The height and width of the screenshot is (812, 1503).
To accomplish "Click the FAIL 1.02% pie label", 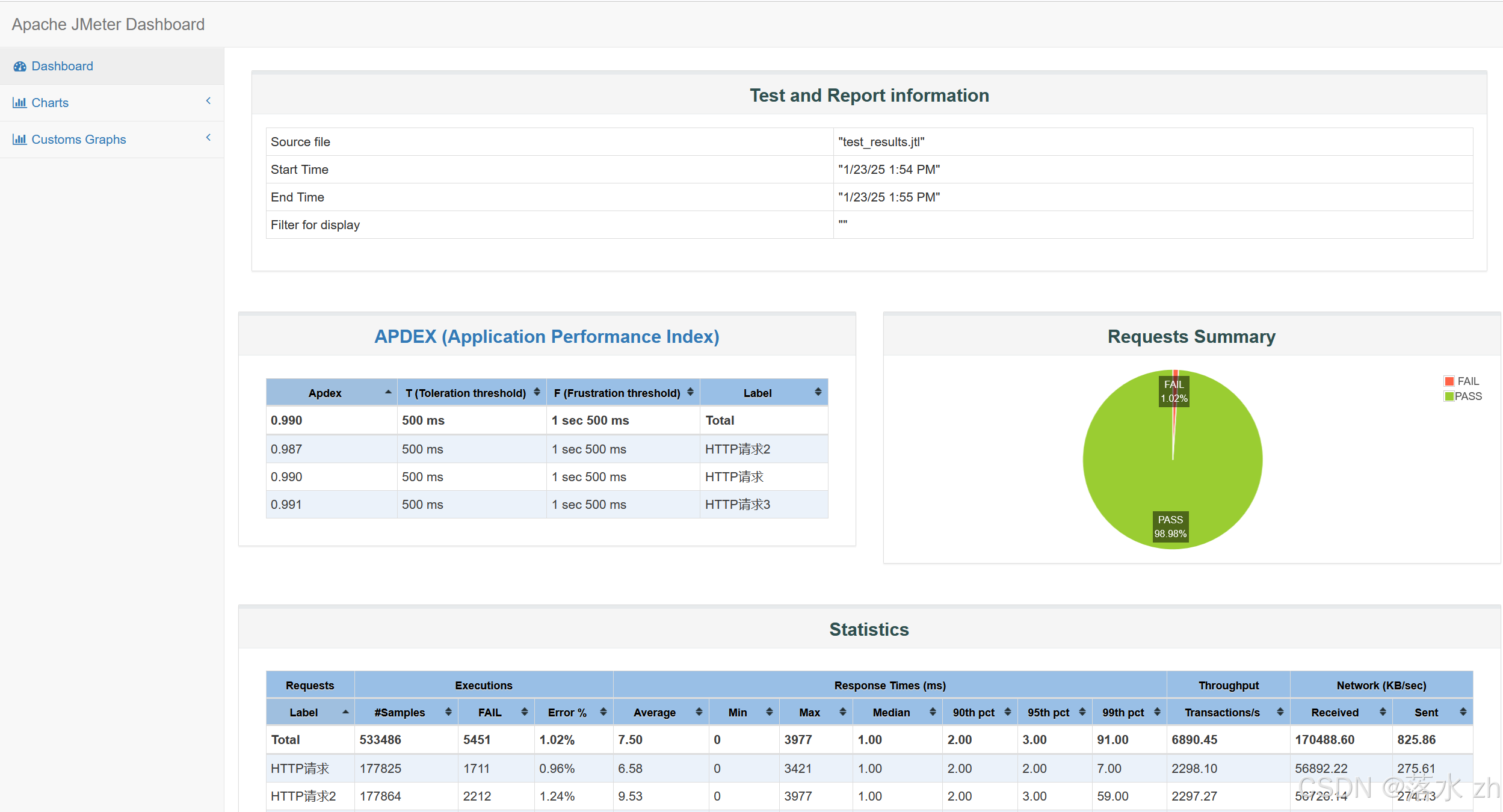I will pos(1174,391).
